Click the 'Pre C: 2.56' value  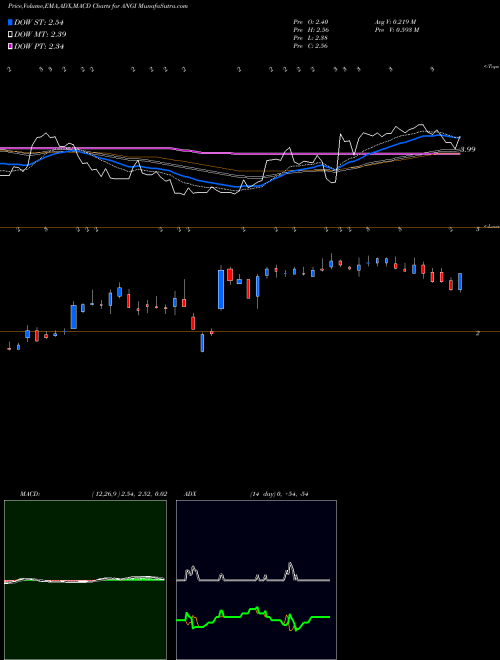311,46
